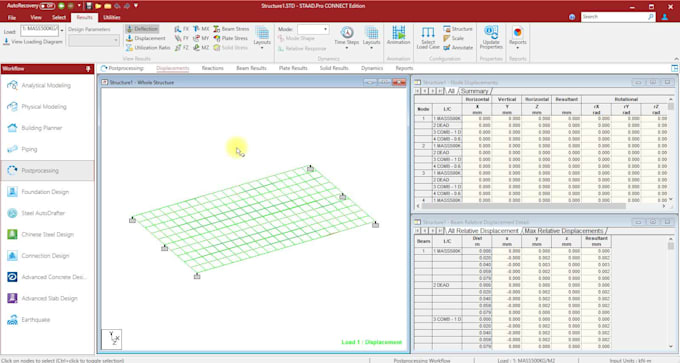The image size is (680, 363).
Task: Open Chinese Steel Design workflow
Action: coord(47,234)
